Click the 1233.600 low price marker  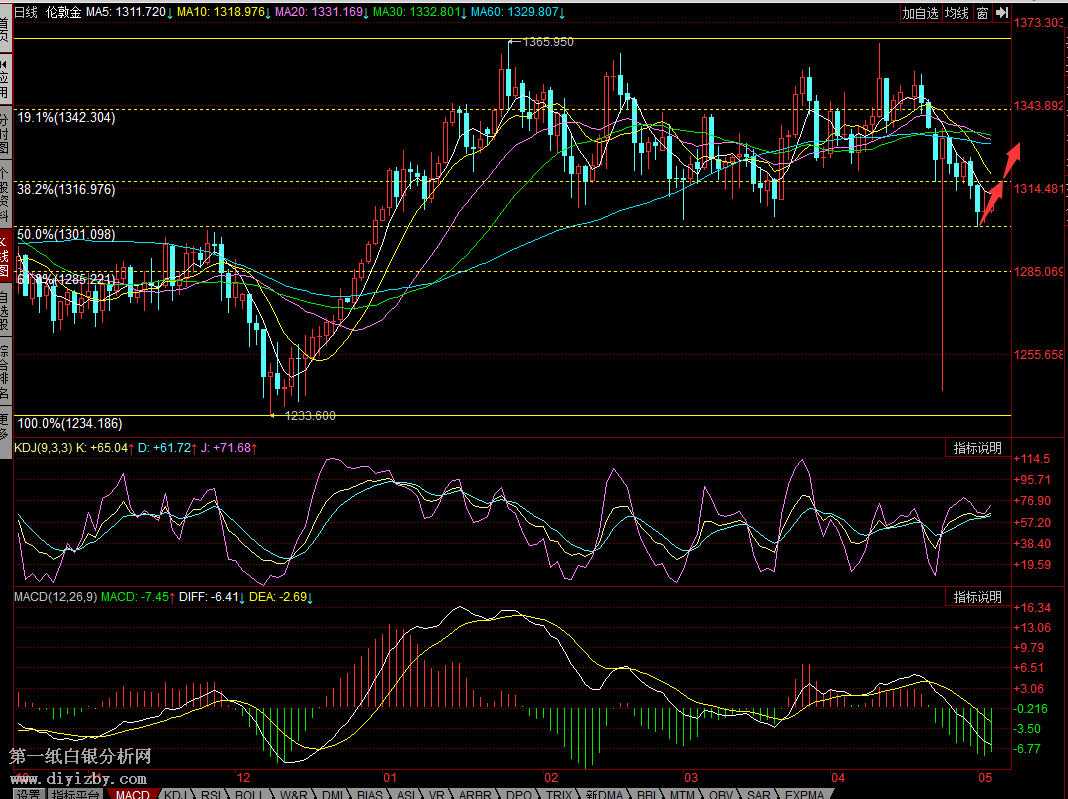[310, 416]
